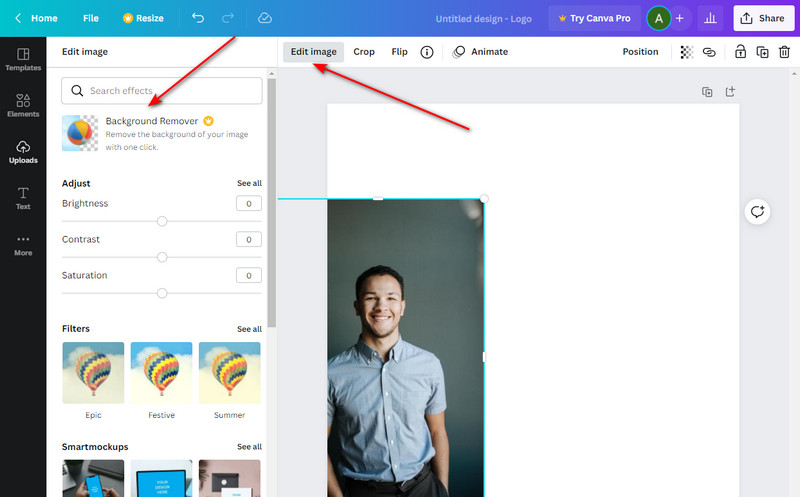Toggle the lock icon for the image
This screenshot has width=800, height=497.
coord(740,52)
